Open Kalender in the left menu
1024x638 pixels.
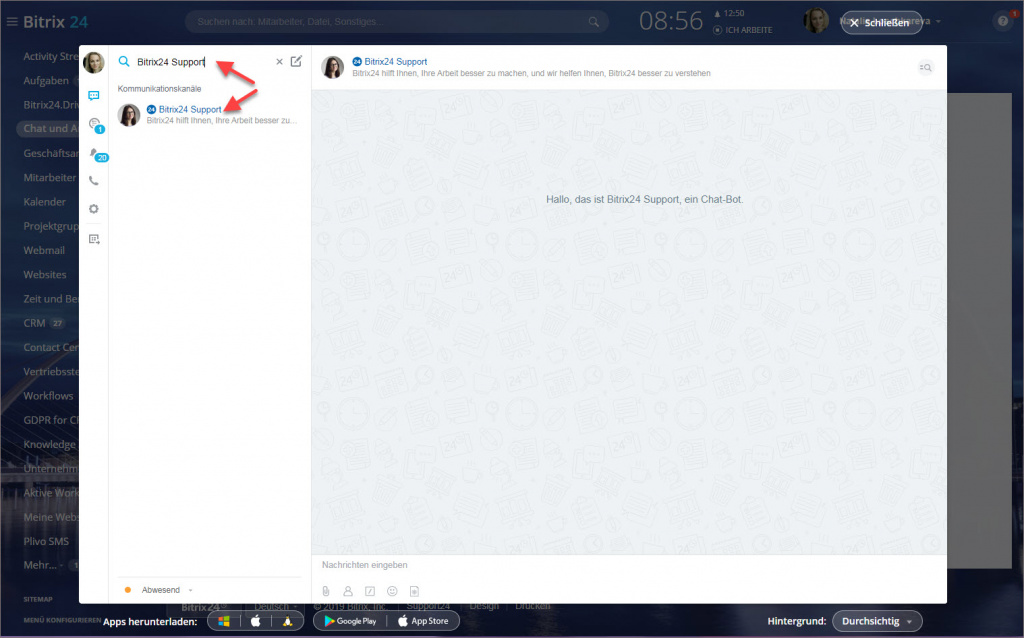(x=44, y=202)
